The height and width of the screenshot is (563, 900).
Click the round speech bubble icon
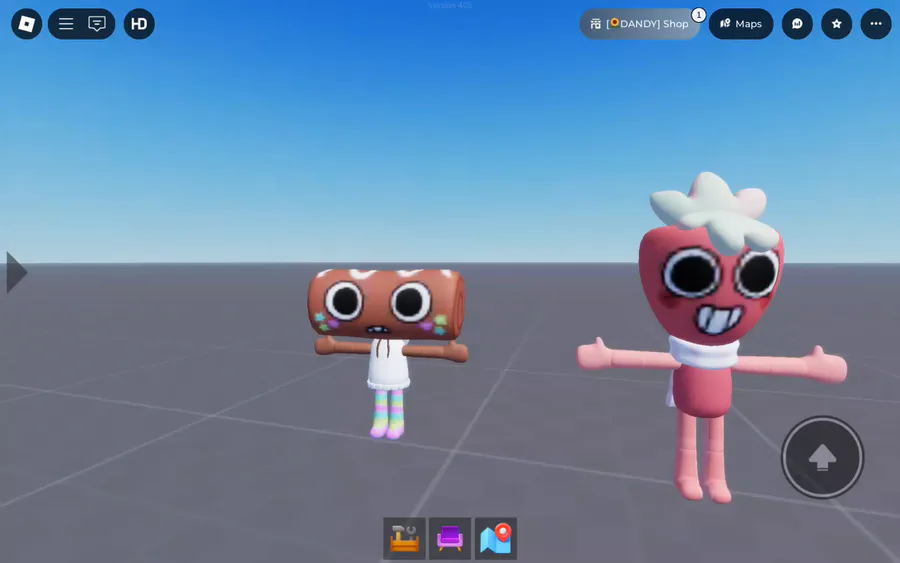pos(797,24)
